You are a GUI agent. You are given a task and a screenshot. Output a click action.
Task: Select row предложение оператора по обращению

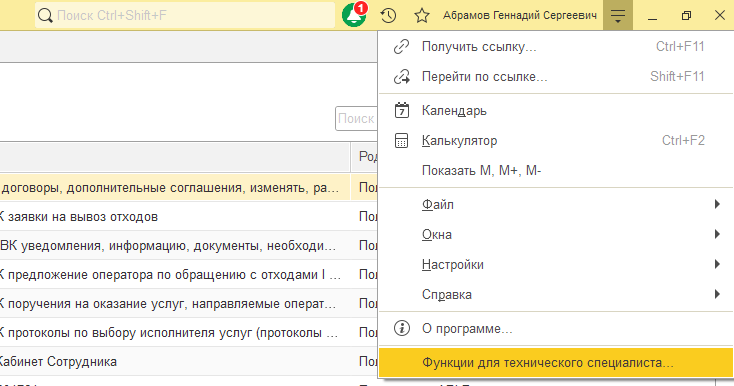click(189, 275)
